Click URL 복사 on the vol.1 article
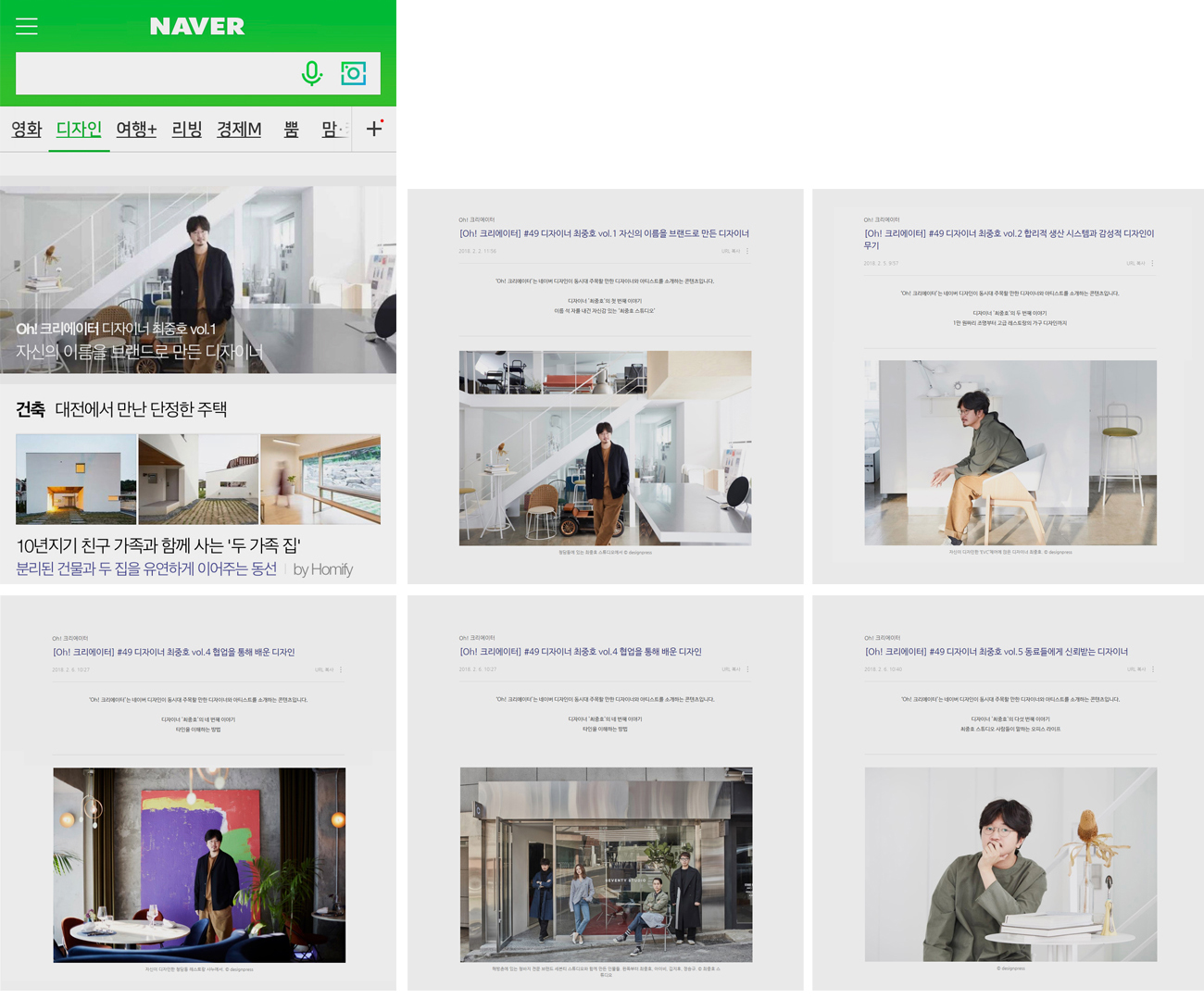The image size is (1204, 999). coord(731,251)
